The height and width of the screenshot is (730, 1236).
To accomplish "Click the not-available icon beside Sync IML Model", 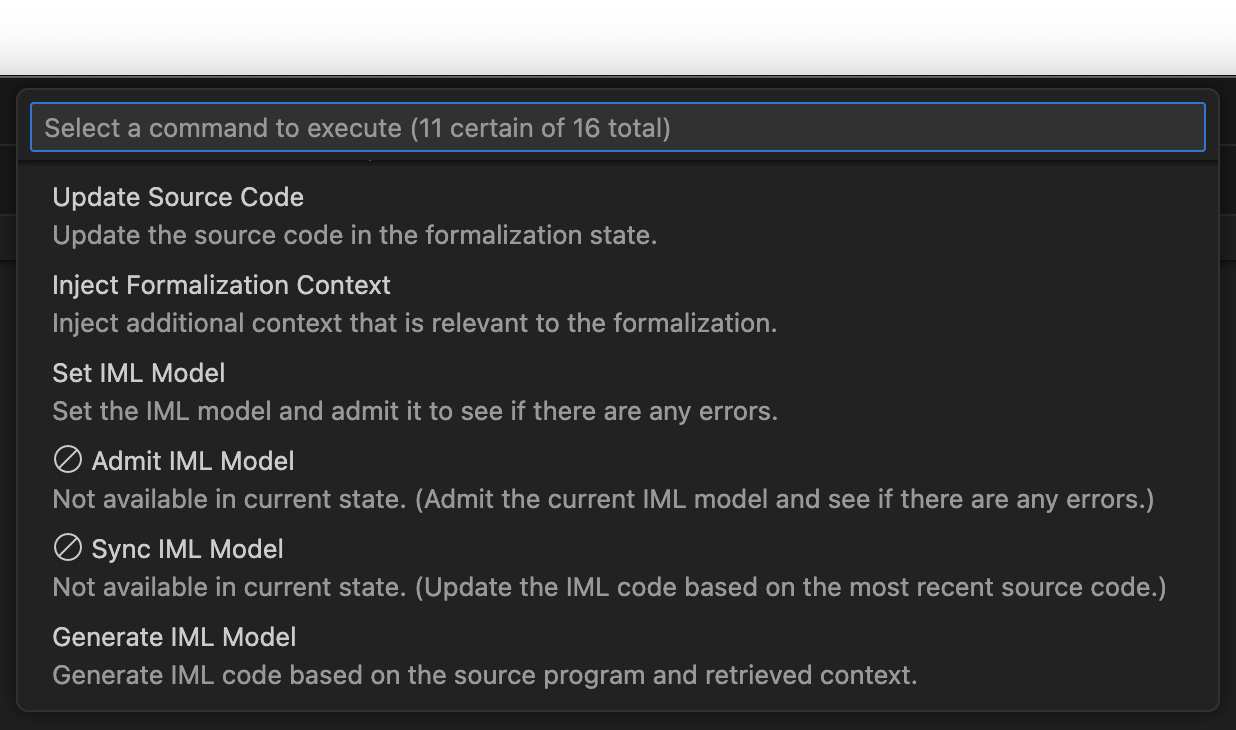I will pos(66,549).
